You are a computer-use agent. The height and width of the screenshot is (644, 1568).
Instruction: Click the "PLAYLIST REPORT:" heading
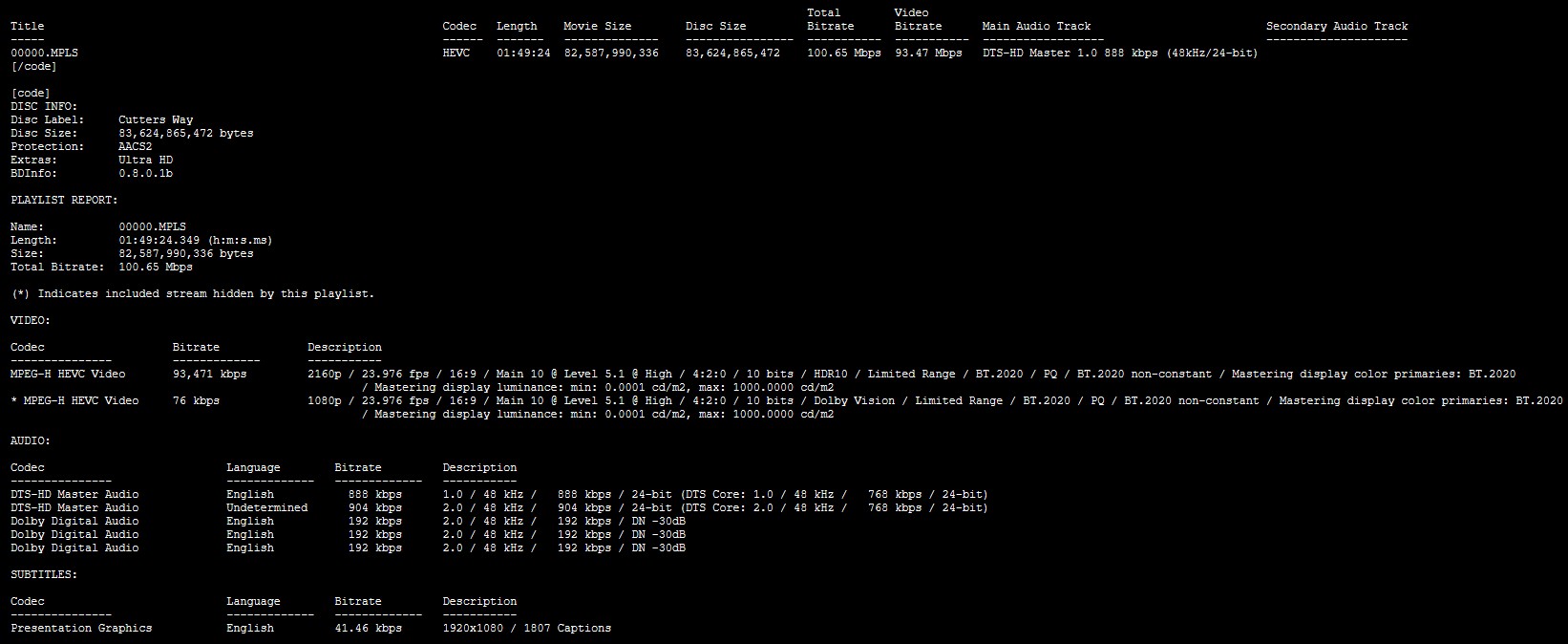pos(65,201)
